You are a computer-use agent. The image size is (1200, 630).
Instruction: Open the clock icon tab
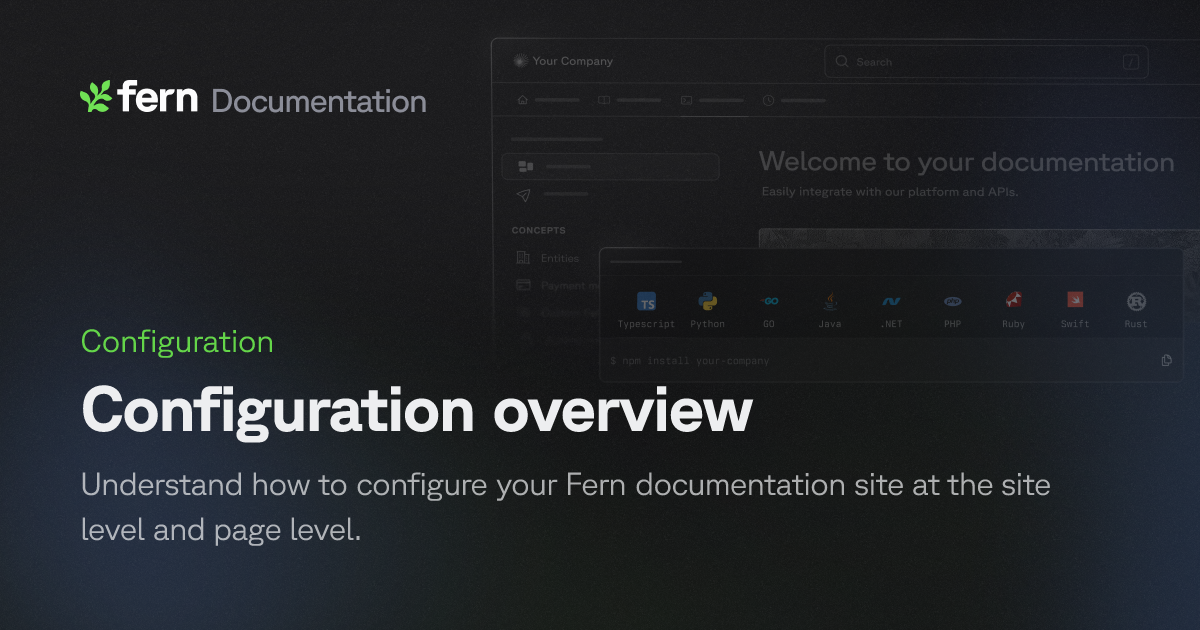pyautogui.click(x=768, y=100)
